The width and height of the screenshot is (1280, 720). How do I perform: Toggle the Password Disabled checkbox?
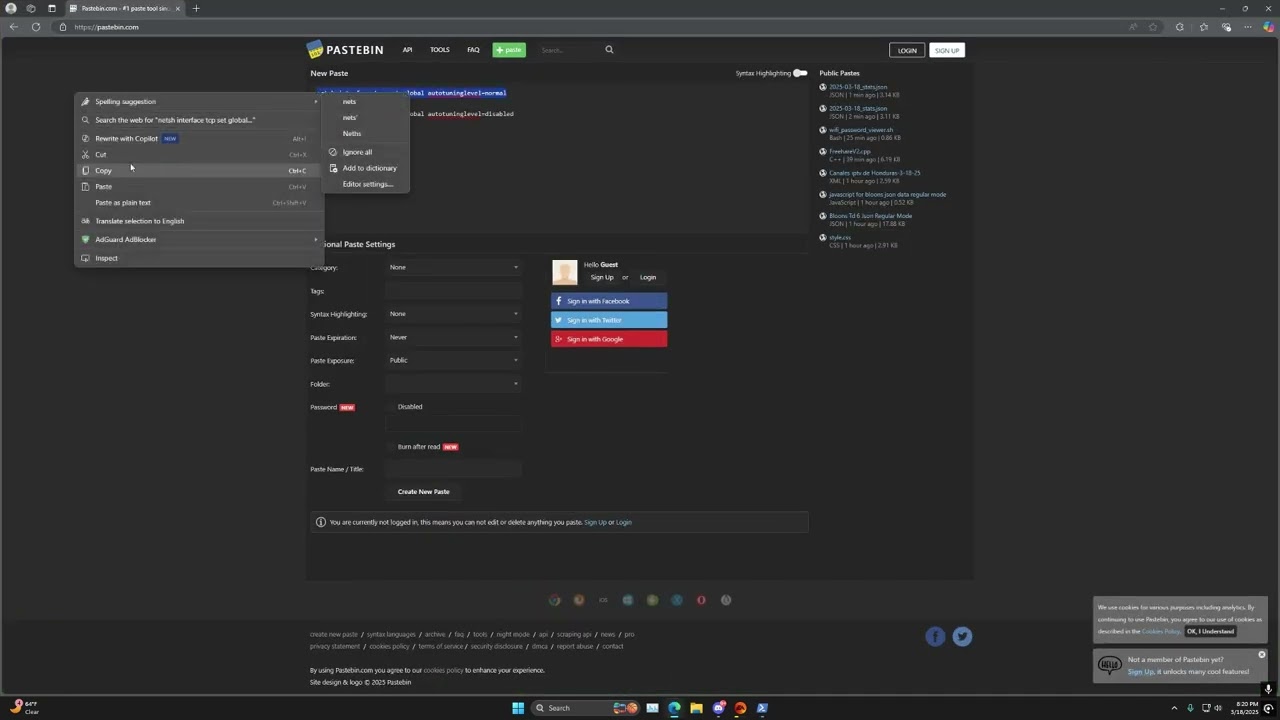point(390,407)
